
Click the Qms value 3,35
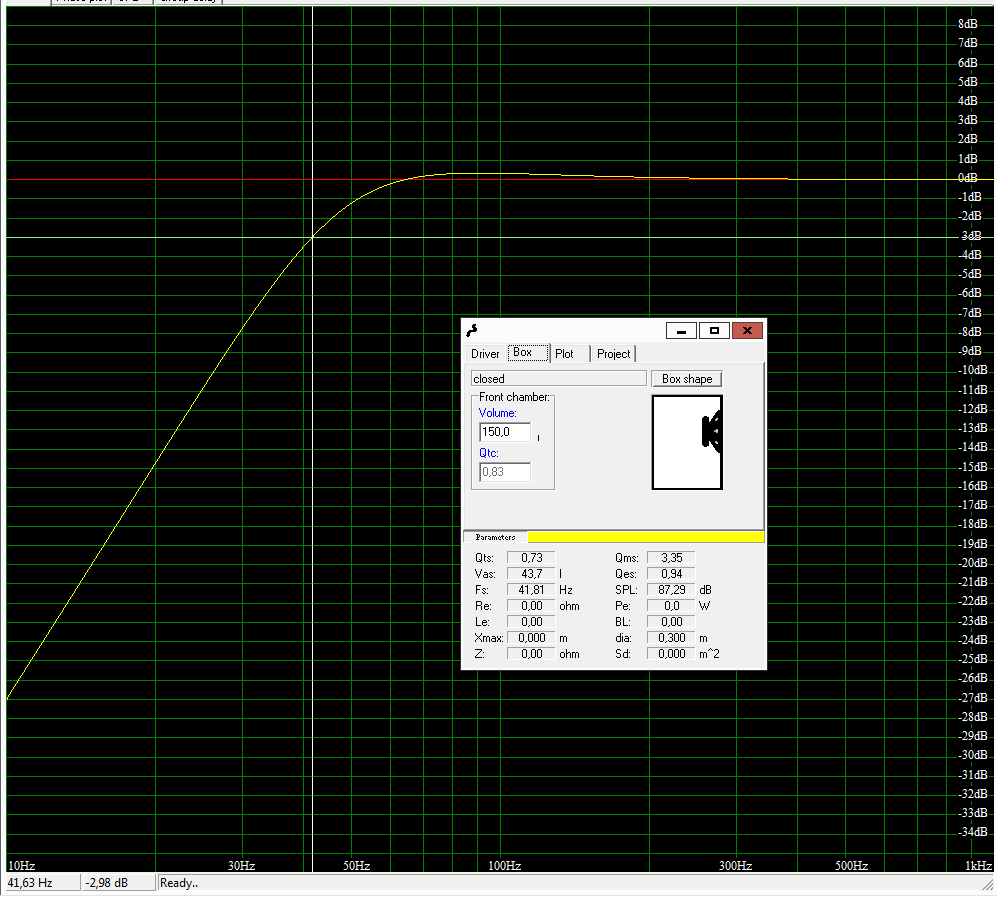[x=671, y=558]
